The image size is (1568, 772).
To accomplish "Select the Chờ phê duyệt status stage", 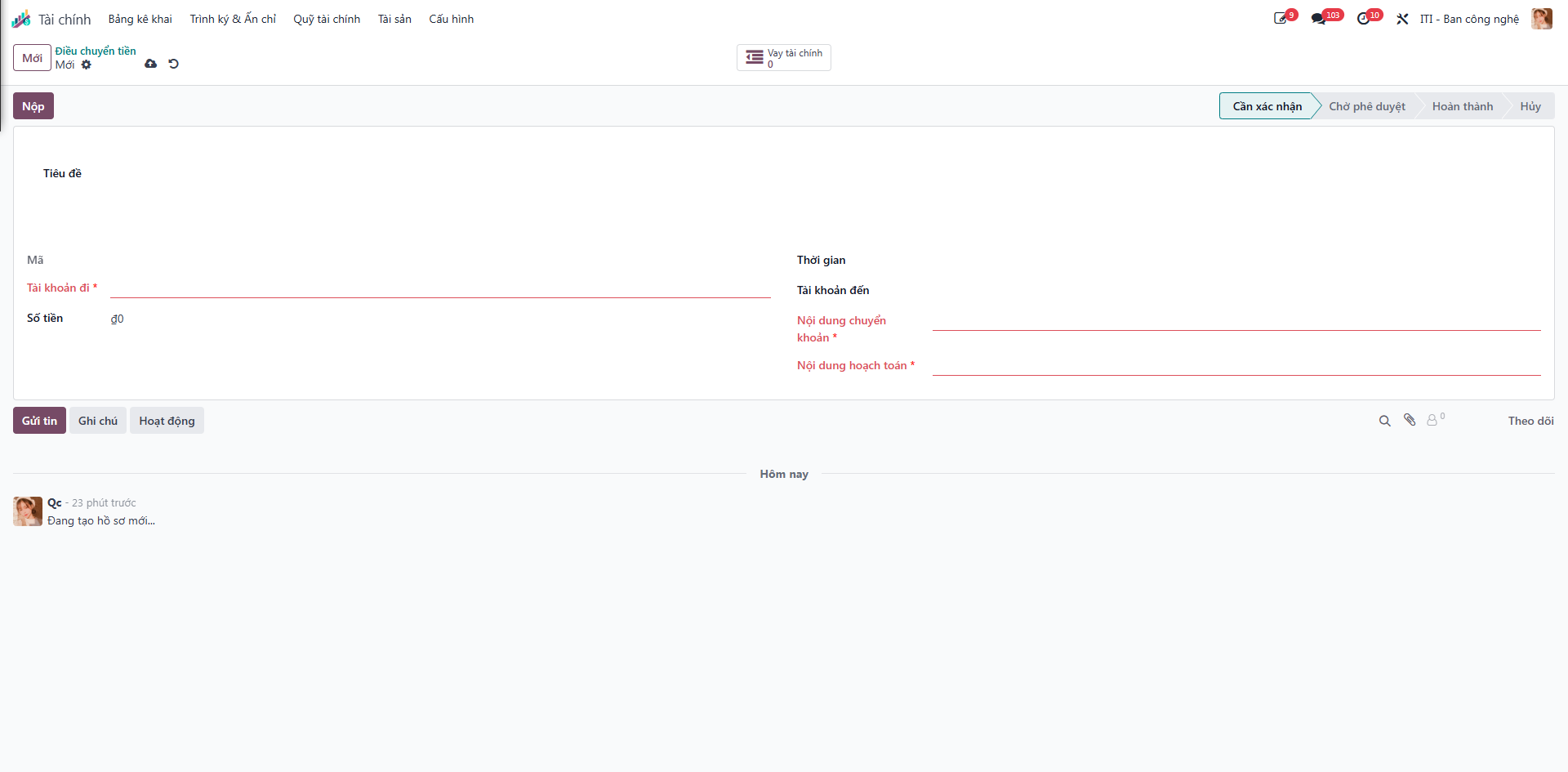I will pyautogui.click(x=1367, y=106).
